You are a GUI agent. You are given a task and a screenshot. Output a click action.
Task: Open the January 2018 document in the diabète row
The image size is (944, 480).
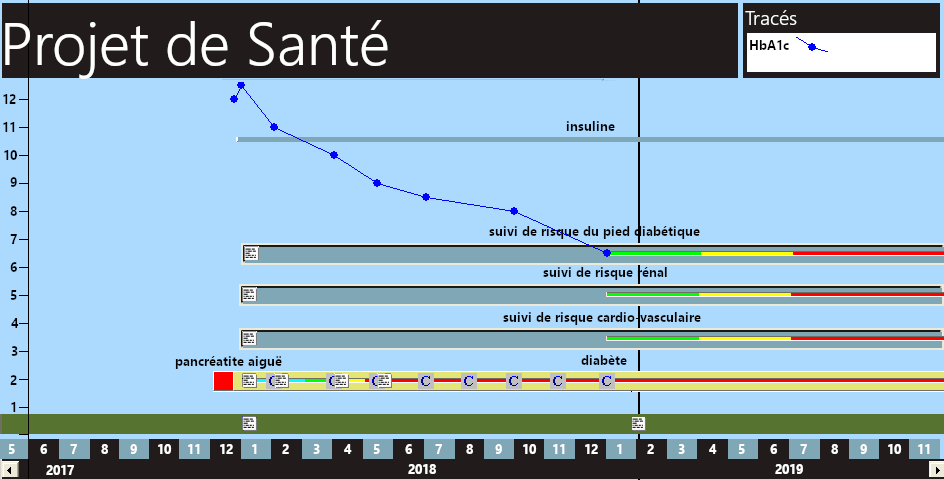click(249, 381)
